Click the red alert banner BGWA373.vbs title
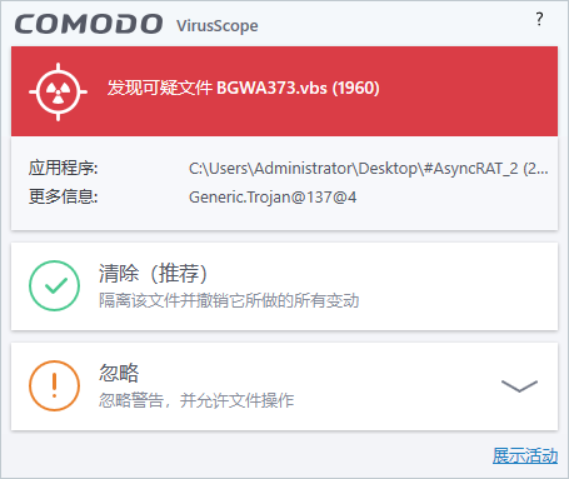This screenshot has width=569, height=479. point(243,88)
